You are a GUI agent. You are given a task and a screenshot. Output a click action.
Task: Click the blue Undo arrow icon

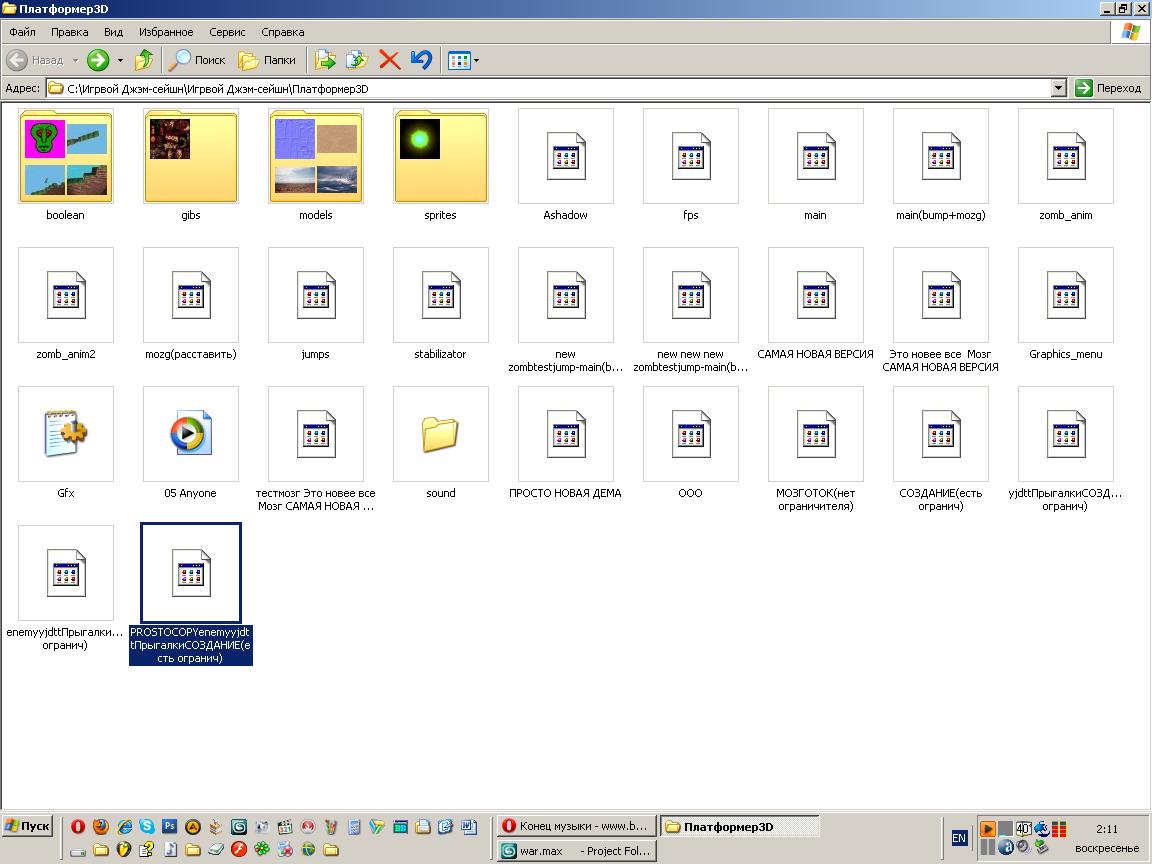click(x=421, y=61)
